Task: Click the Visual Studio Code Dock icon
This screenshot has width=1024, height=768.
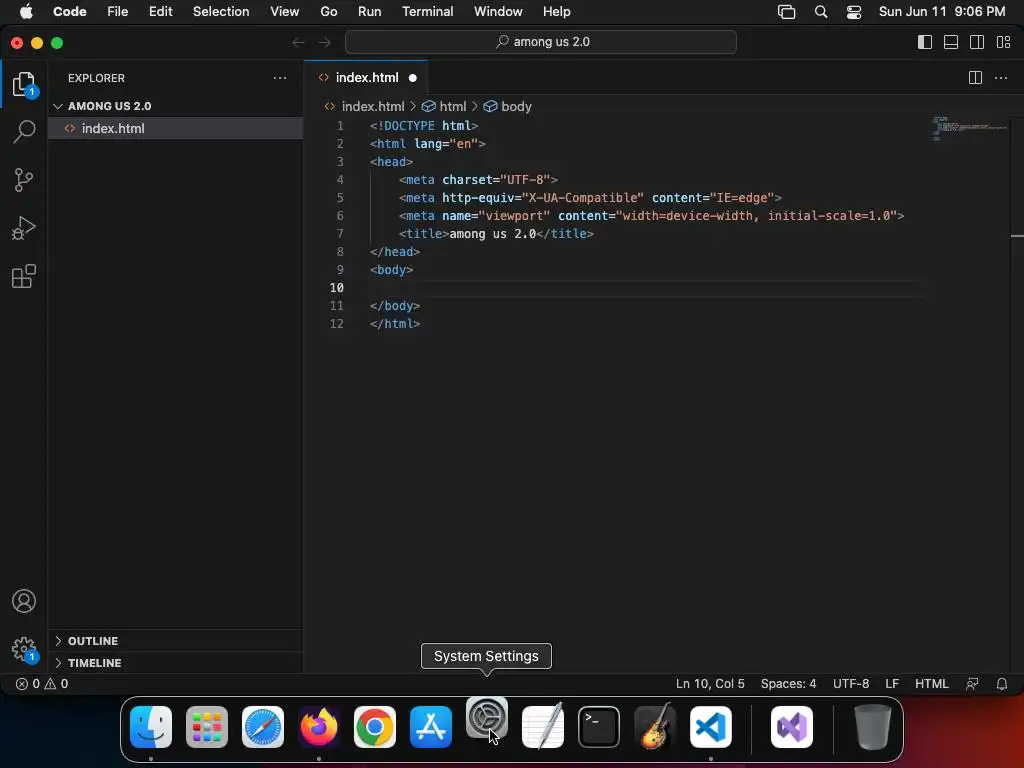Action: (x=711, y=727)
